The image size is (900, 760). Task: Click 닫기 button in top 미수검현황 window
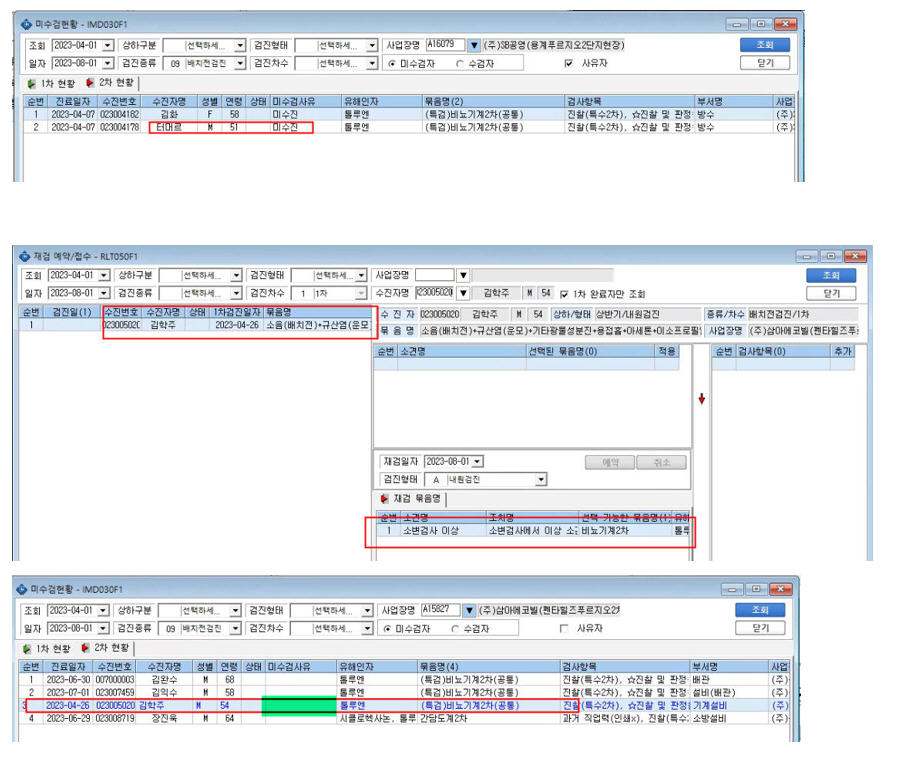765,63
